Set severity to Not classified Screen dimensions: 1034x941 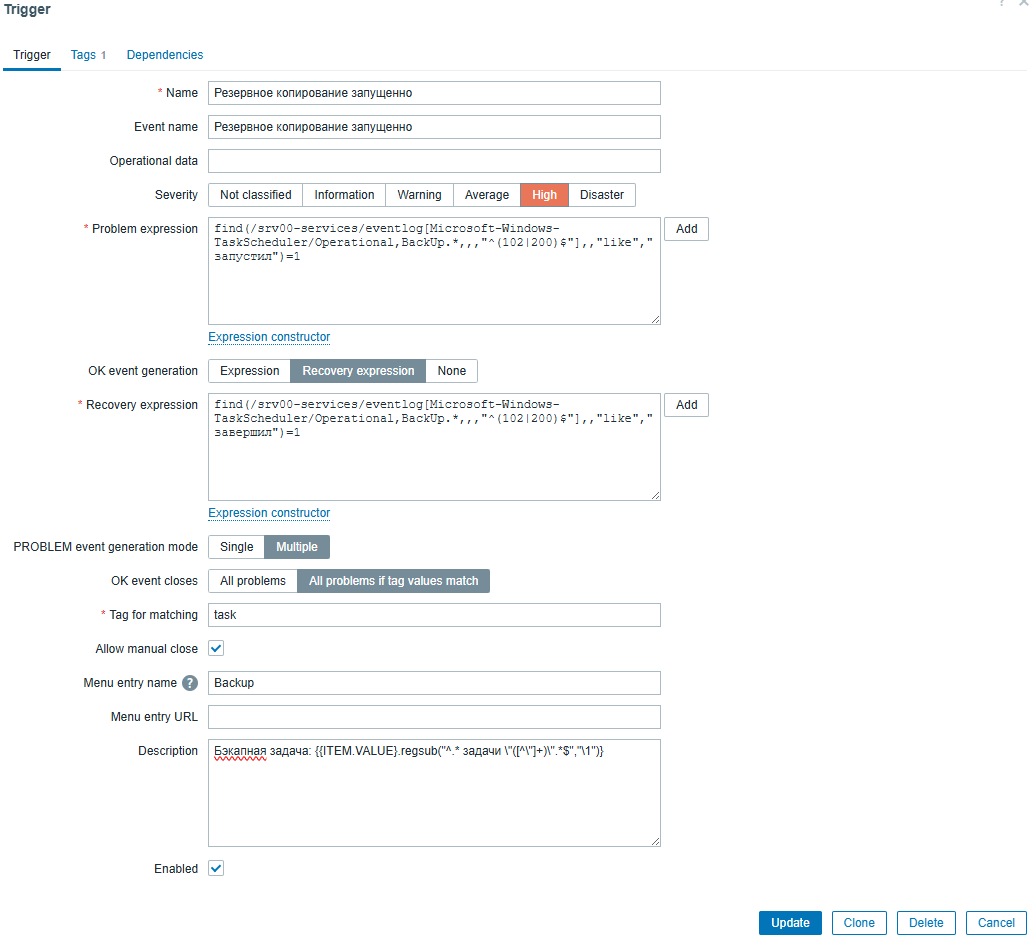click(x=255, y=195)
